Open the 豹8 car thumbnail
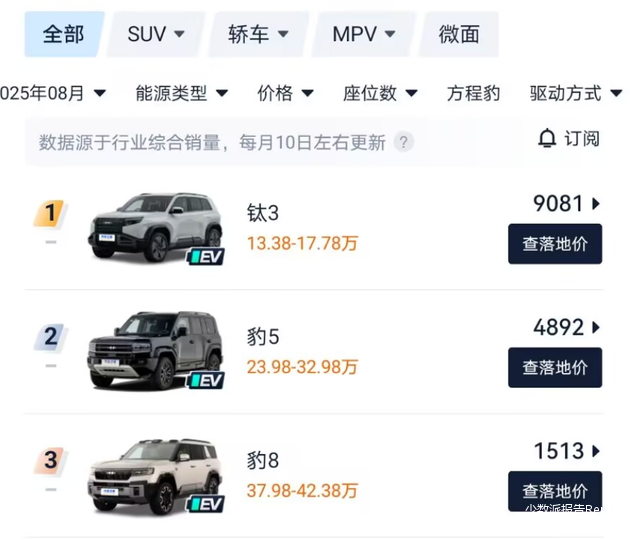 [x=150, y=475]
